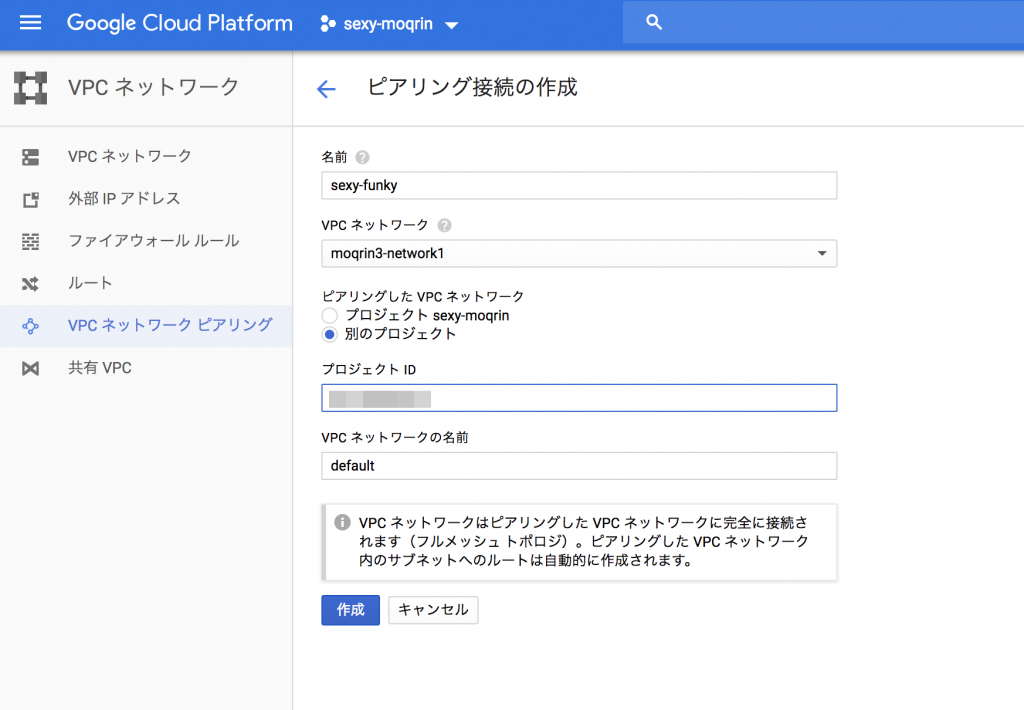
Task: Select the 別のプロジェクト radio button
Action: [x=330, y=334]
